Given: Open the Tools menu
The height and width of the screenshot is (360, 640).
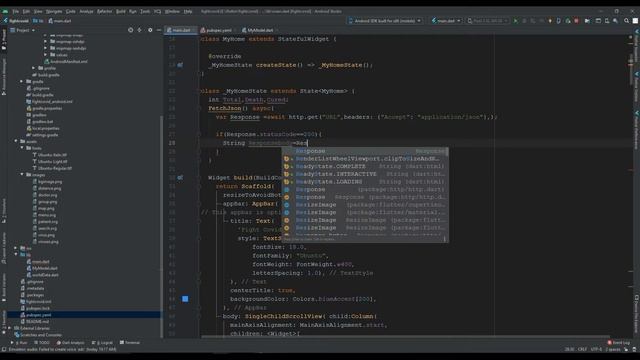Looking at the screenshot, I should click(145, 11).
